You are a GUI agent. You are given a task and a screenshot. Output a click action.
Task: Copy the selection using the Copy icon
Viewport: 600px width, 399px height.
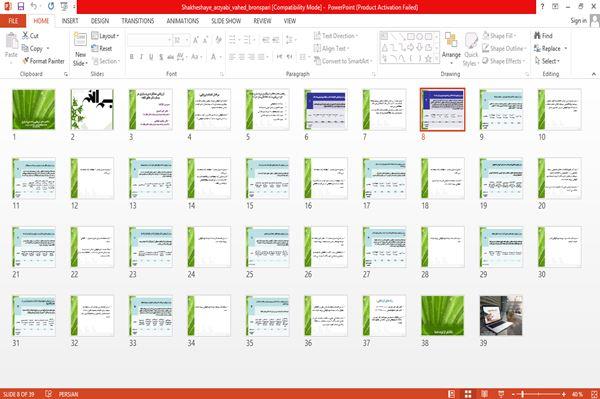tap(25, 48)
